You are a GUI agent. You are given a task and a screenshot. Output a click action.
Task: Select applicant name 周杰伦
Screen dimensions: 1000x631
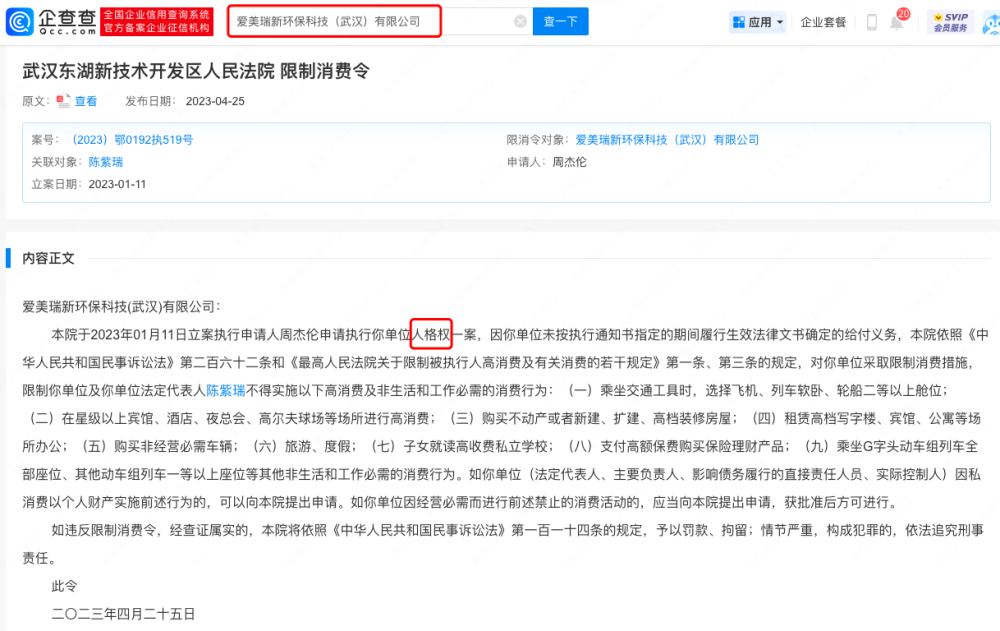570,162
